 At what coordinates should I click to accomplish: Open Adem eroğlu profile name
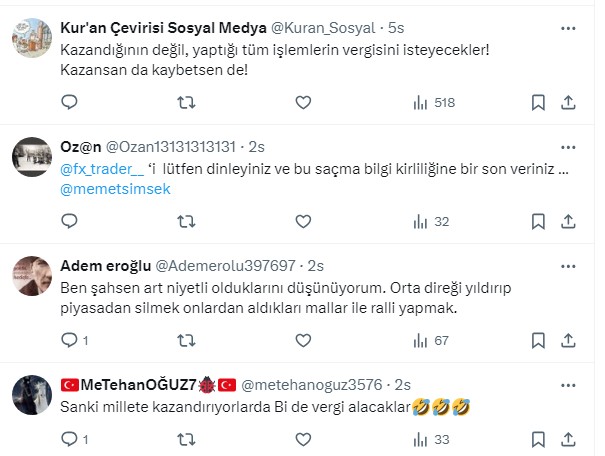pyautogui.click(x=103, y=265)
